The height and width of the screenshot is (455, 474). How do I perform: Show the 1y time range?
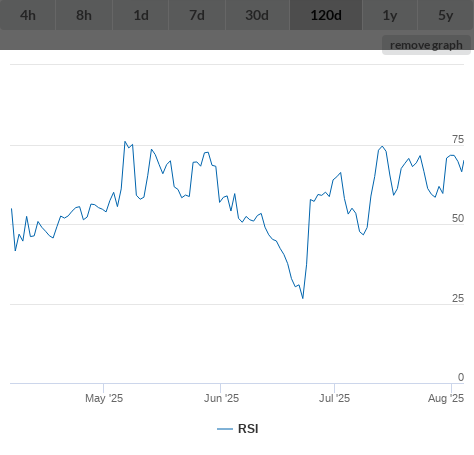coord(390,15)
